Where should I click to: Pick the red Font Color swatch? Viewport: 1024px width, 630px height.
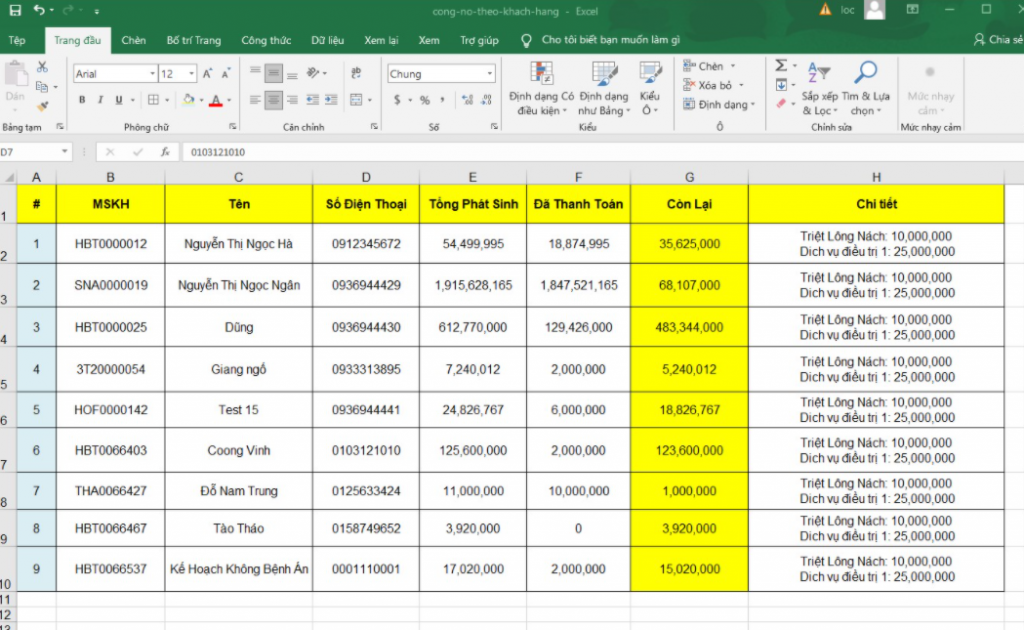point(216,101)
